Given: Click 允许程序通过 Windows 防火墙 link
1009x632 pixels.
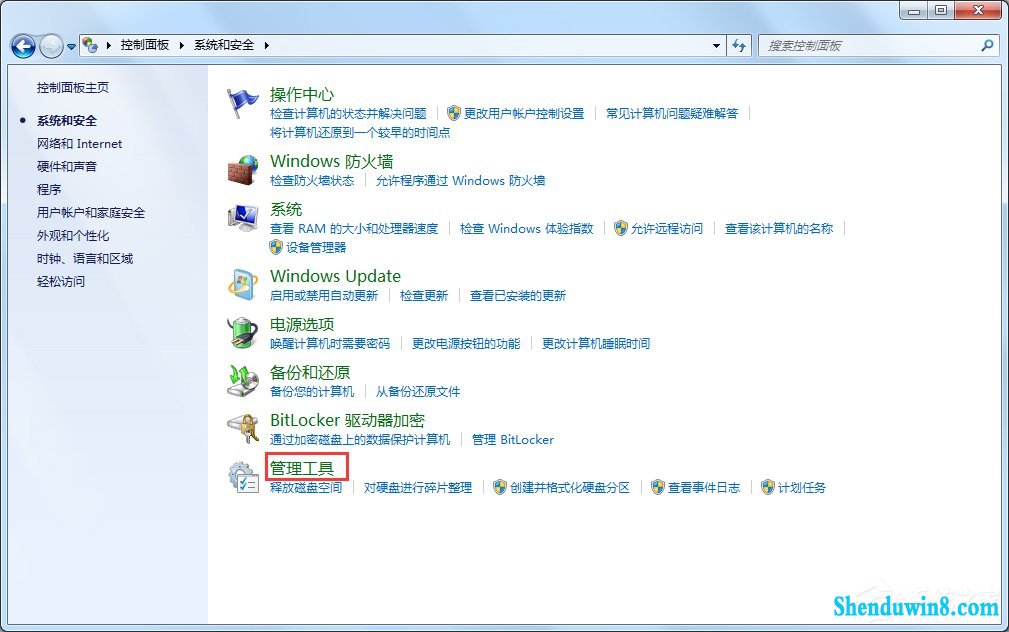Looking at the screenshot, I should (x=461, y=180).
